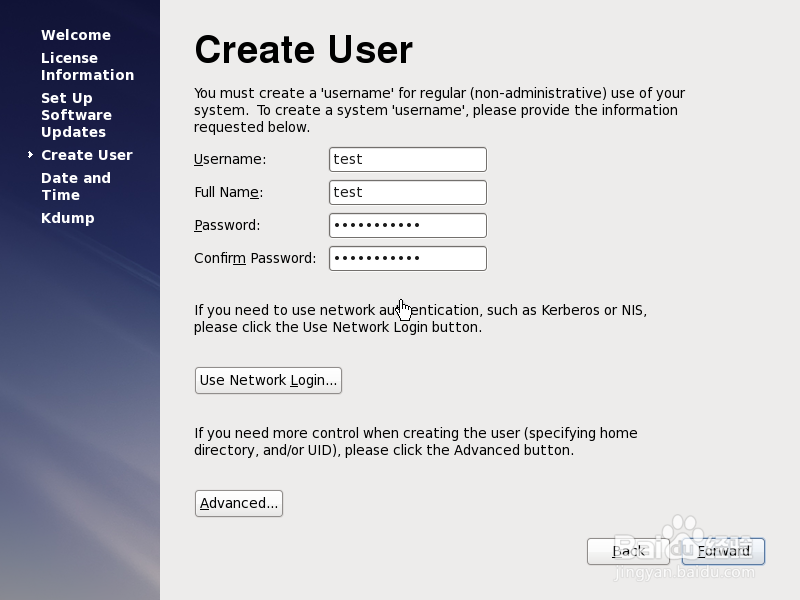Image resolution: width=800 pixels, height=600 pixels.
Task: Click 'You must create a username' paragraph
Action: coord(439,110)
